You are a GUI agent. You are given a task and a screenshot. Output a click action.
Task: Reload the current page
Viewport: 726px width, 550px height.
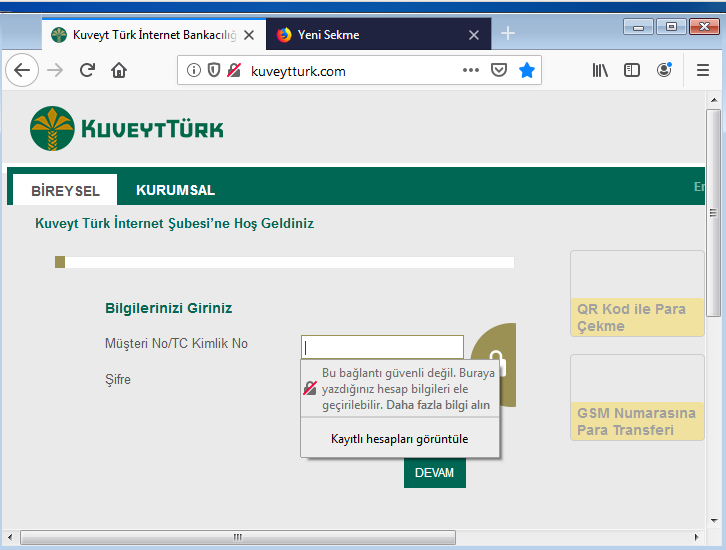(x=87, y=70)
